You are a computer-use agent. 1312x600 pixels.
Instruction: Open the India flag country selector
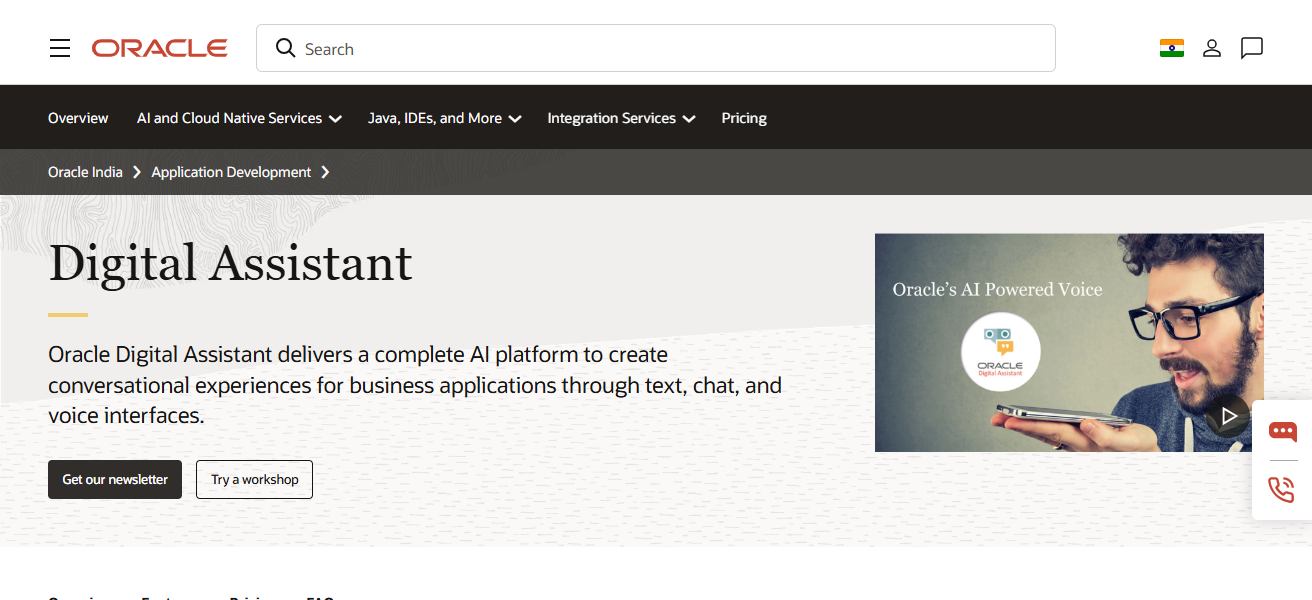(1172, 48)
